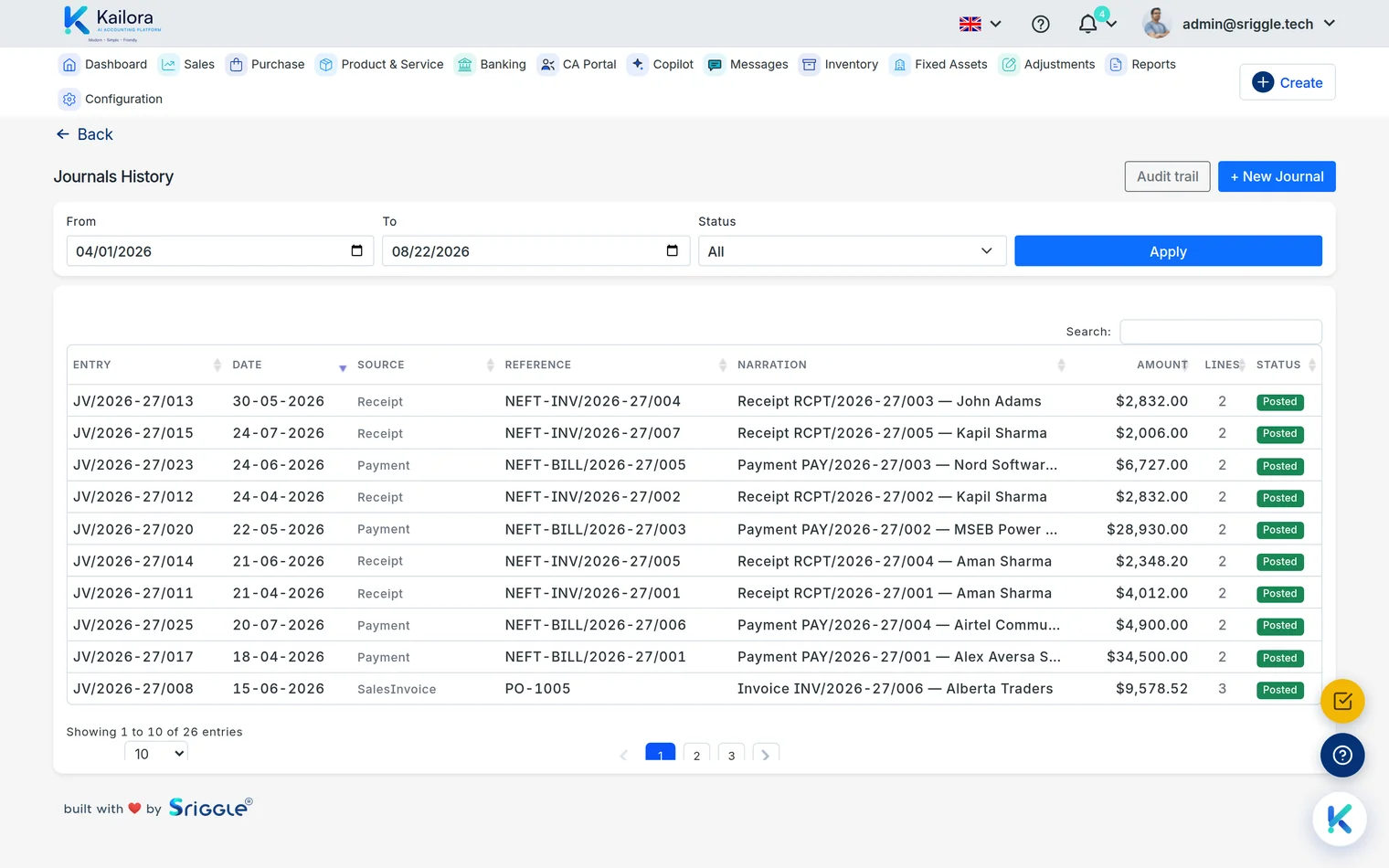This screenshot has width=1389, height=868.
Task: Open the Kailora chat assistant bubble
Action: point(1340,819)
